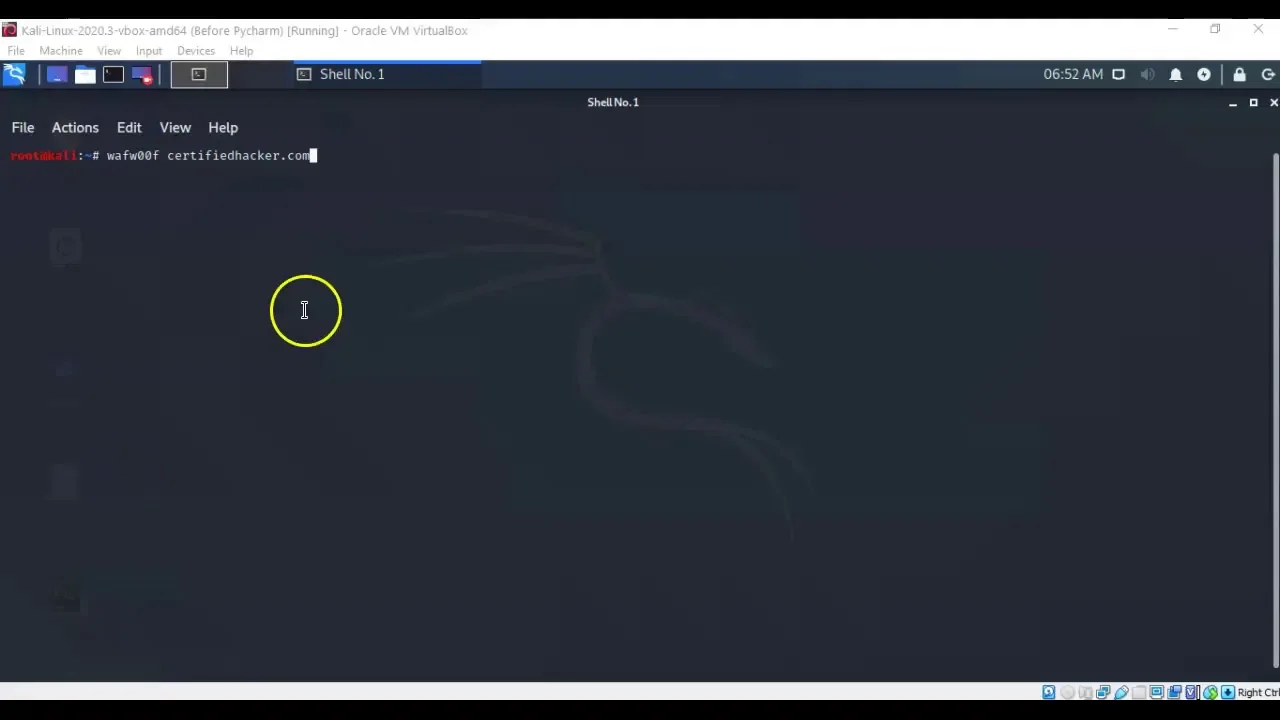Launch the terminal emulator from the panel
Viewport: 1280px width, 720px height.
[x=113, y=74]
